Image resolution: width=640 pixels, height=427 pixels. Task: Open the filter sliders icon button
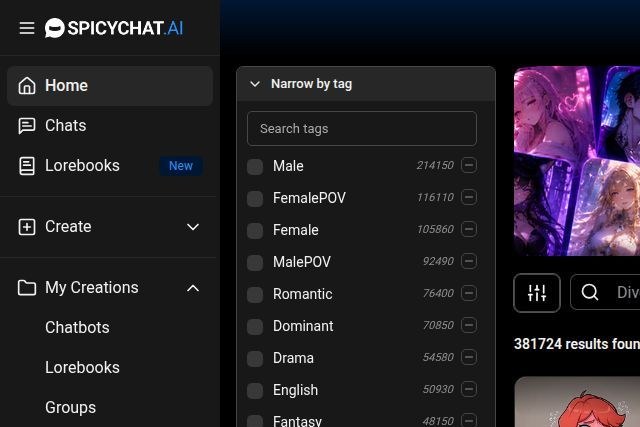537,293
